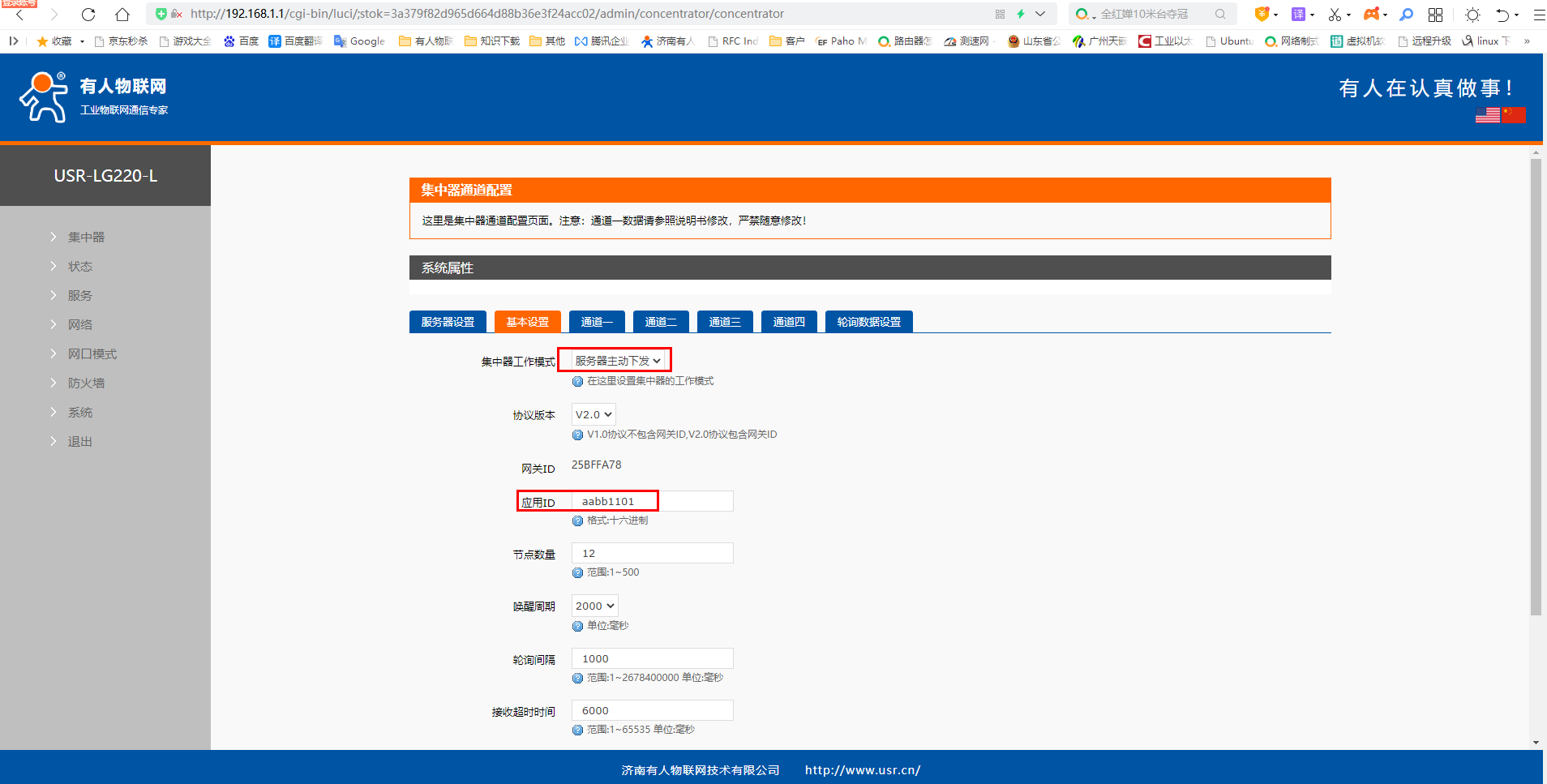Click the browser reload page icon
This screenshot has height=784, width=1547.
88,15
